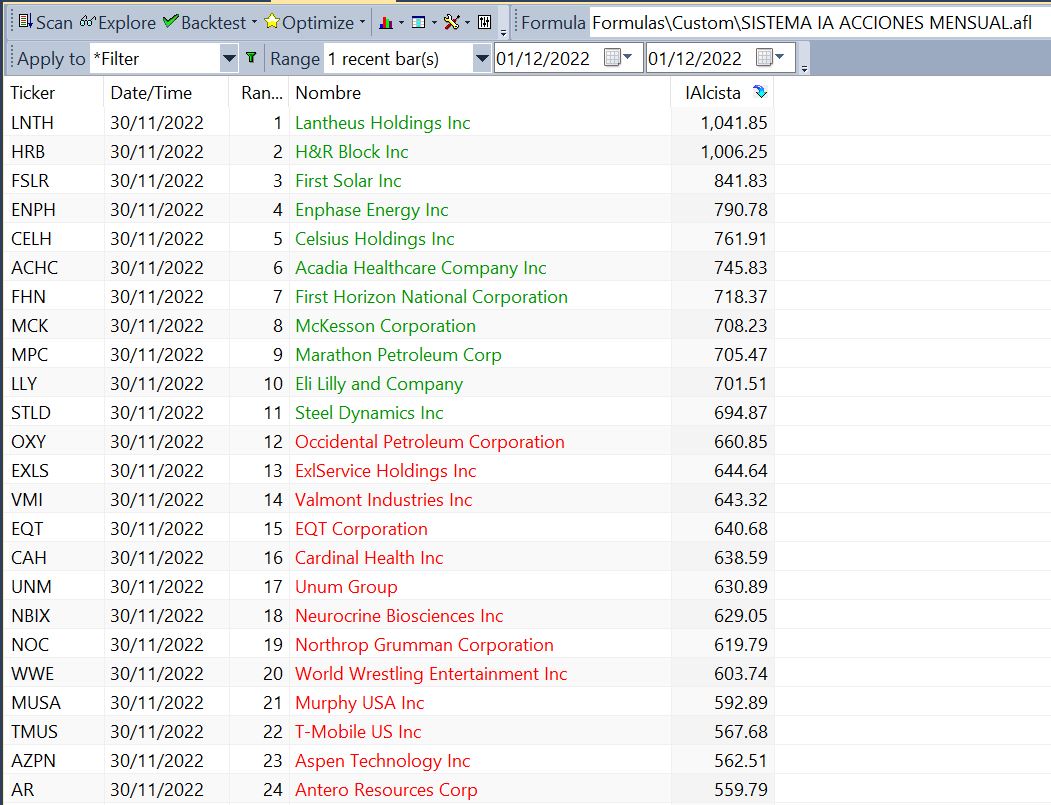Click the sort arrow icon in IAlcista header
The image size is (1051, 805).
tap(759, 92)
